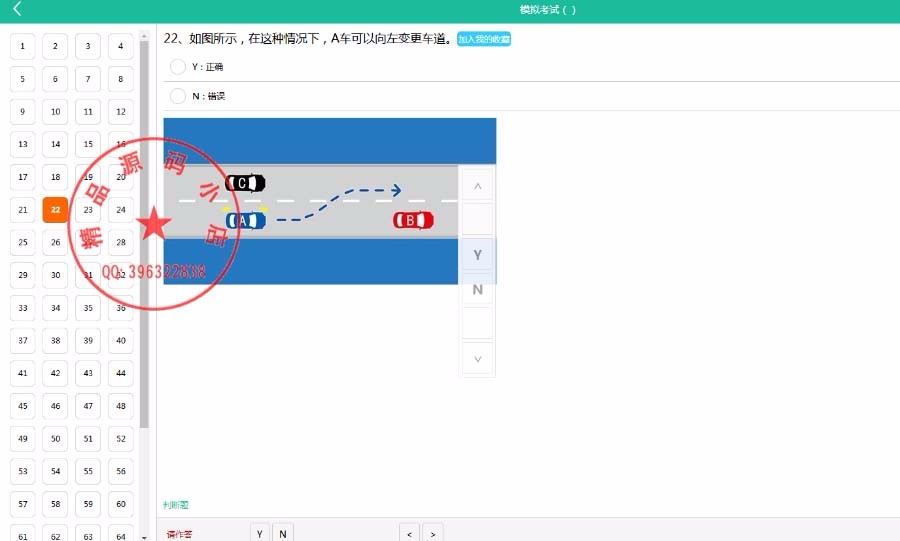Select question 21
This screenshot has width=900, height=541.
[x=22, y=209]
